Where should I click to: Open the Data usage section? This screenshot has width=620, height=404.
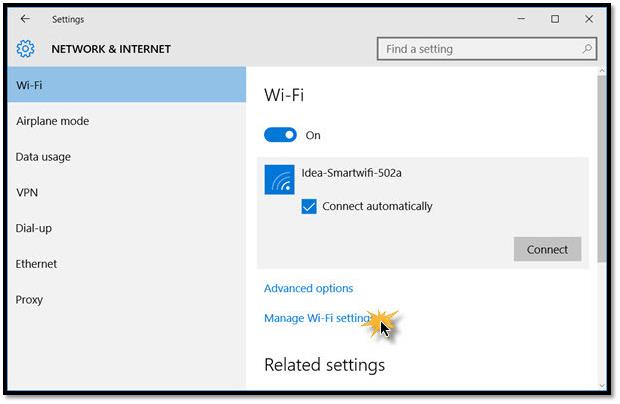[127, 157]
